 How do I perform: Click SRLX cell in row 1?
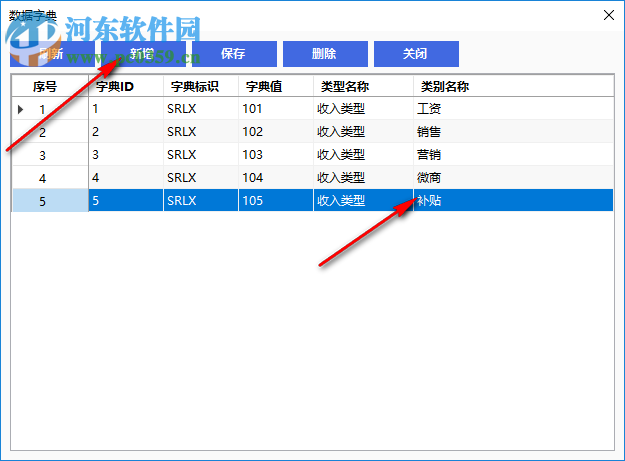click(x=201, y=108)
